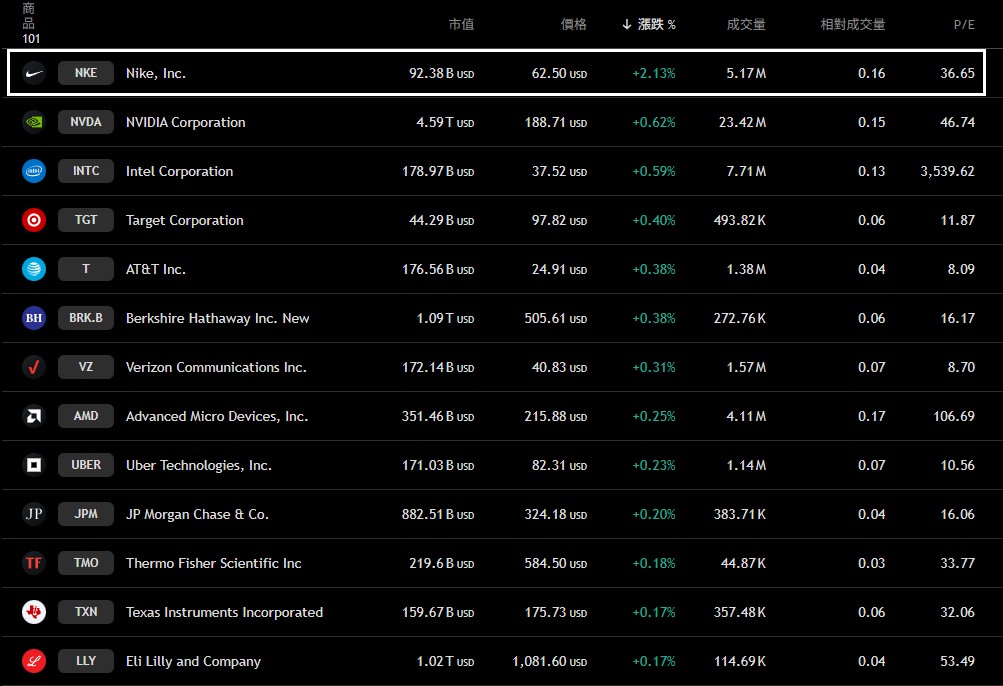Image resolution: width=1003 pixels, height=686 pixels.
Task: Open JP Morgan Chase & Co. link
Action: pos(197,514)
